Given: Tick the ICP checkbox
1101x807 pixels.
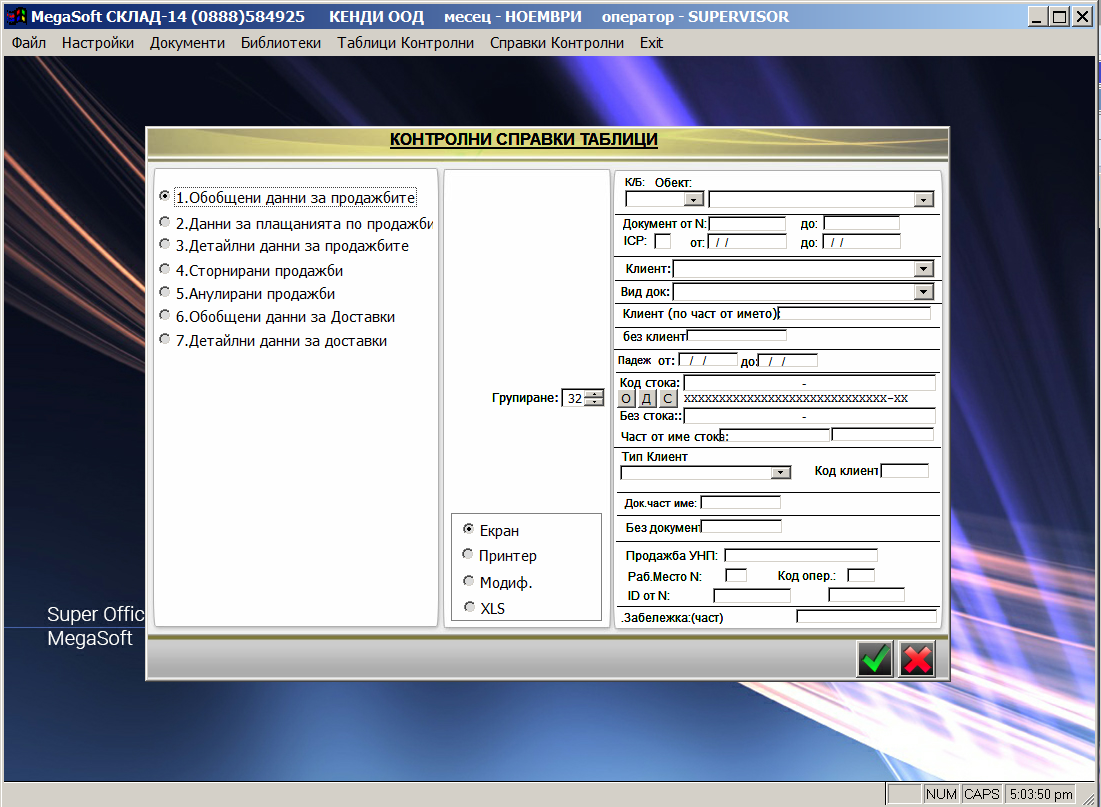Looking at the screenshot, I should click(x=662, y=241).
